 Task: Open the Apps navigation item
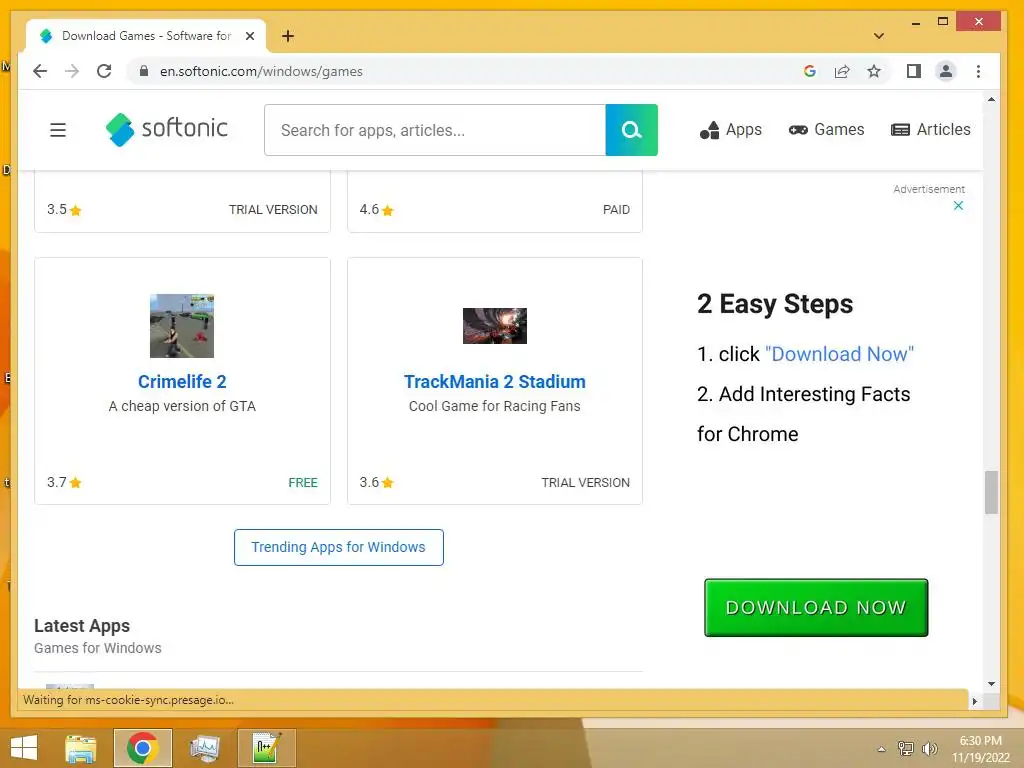731,130
